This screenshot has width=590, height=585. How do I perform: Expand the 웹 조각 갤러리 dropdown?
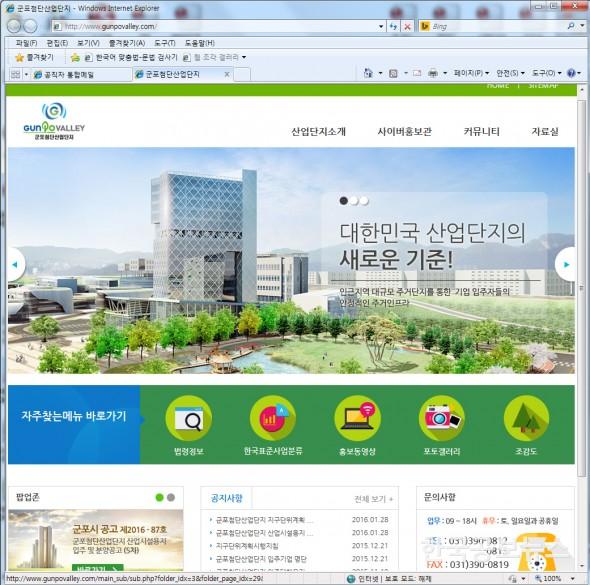click(244, 57)
